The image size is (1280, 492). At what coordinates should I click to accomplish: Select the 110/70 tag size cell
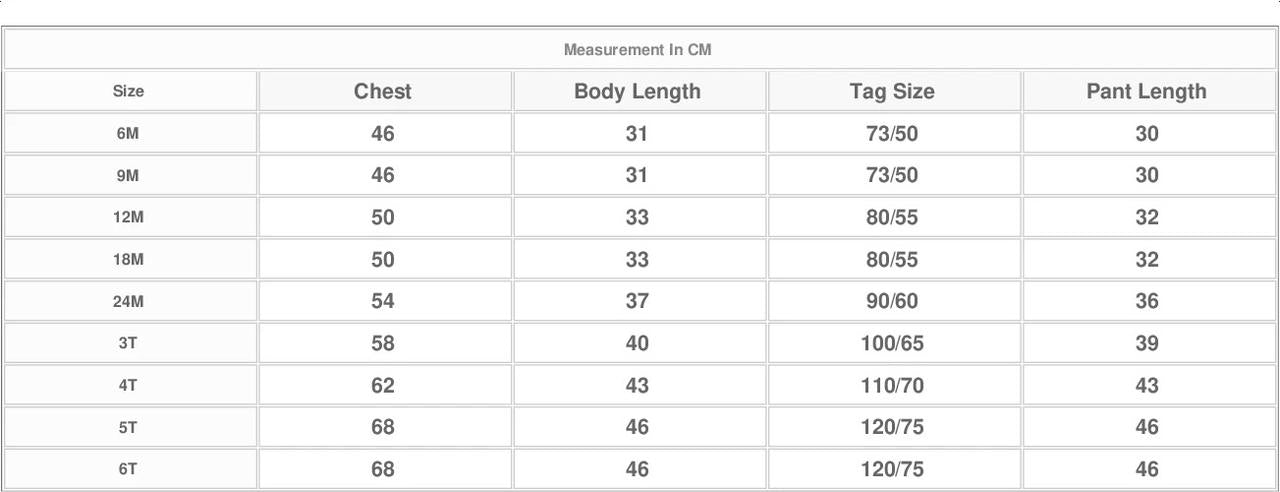(x=892, y=385)
